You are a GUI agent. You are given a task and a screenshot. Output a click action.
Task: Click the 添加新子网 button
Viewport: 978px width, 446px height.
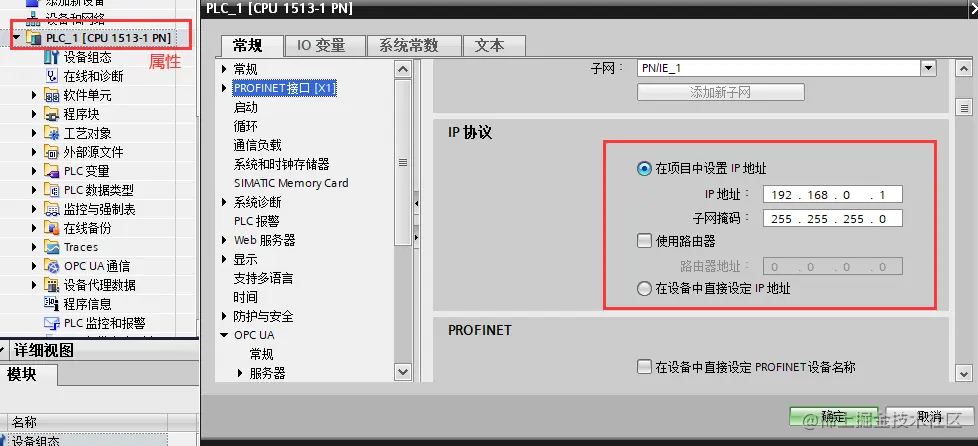[720, 92]
